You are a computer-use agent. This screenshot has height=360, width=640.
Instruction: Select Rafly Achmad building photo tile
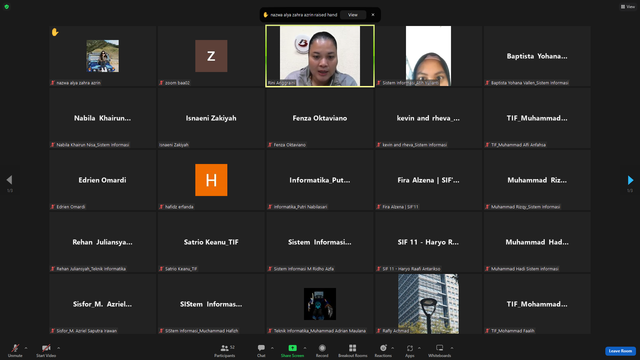coord(428,304)
